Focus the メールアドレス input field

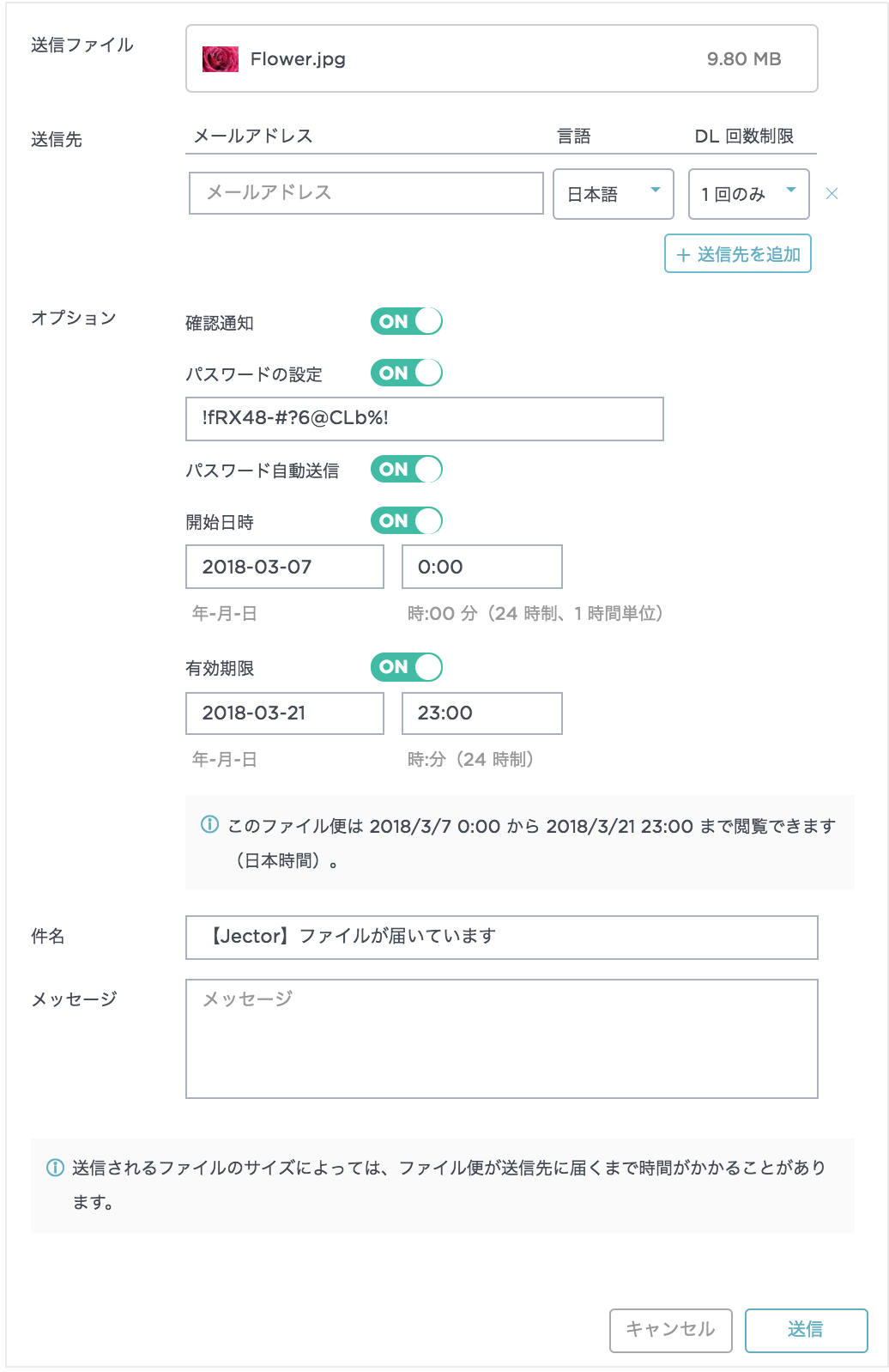pyautogui.click(x=366, y=193)
